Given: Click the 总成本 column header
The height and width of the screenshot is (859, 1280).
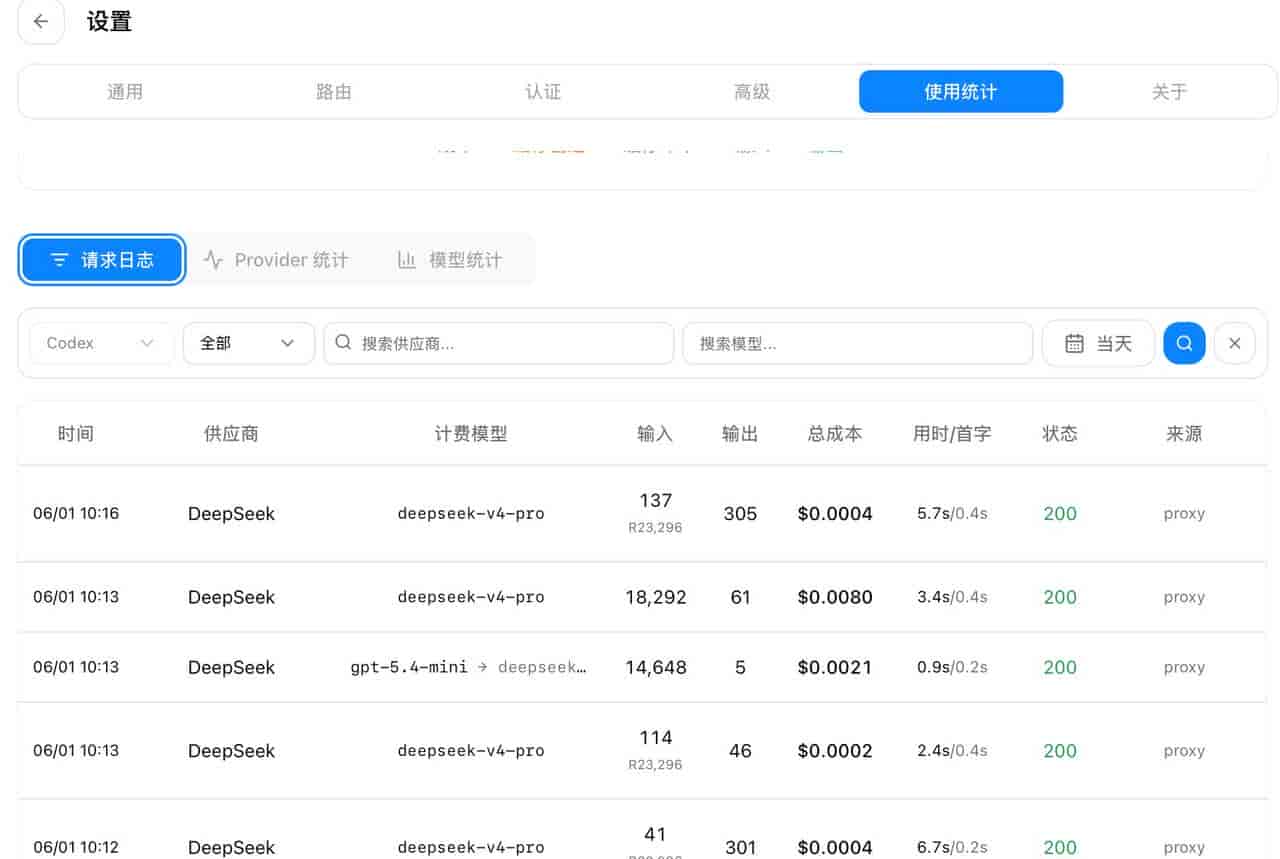Looking at the screenshot, I should [835, 434].
